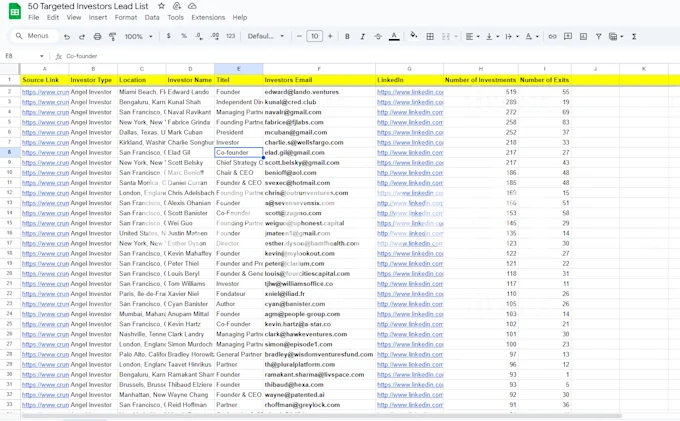The width and height of the screenshot is (680, 421).
Task: Click the print icon
Action: (x=97, y=37)
